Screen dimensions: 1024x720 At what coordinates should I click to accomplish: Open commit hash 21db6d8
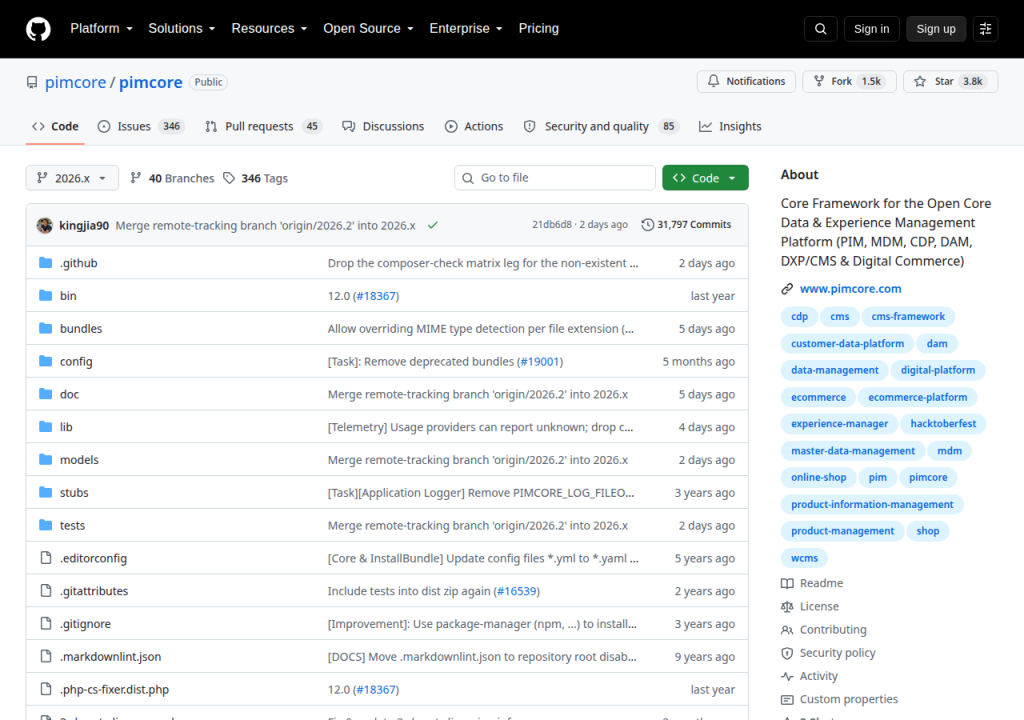point(552,225)
